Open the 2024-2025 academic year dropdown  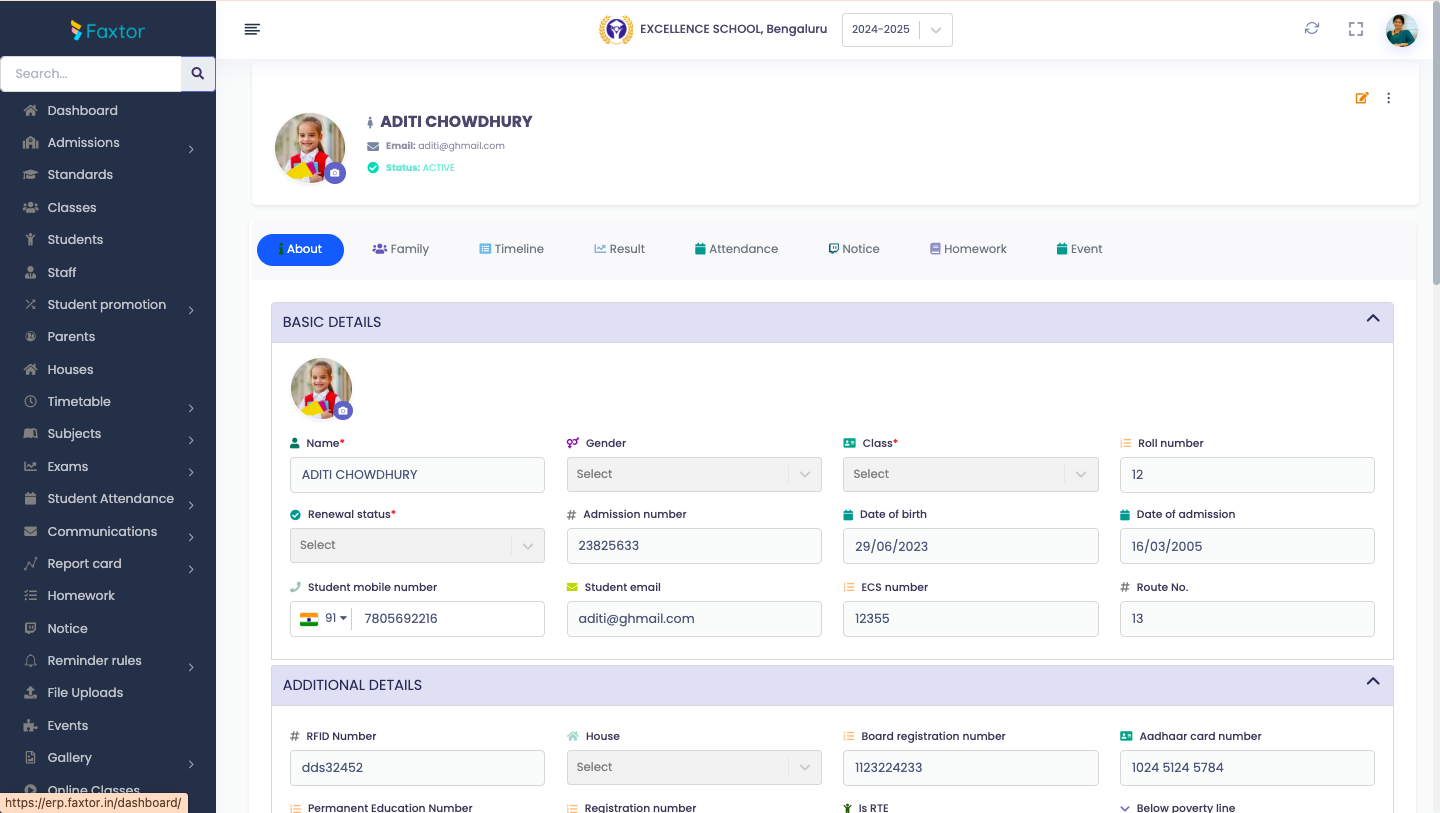point(897,30)
